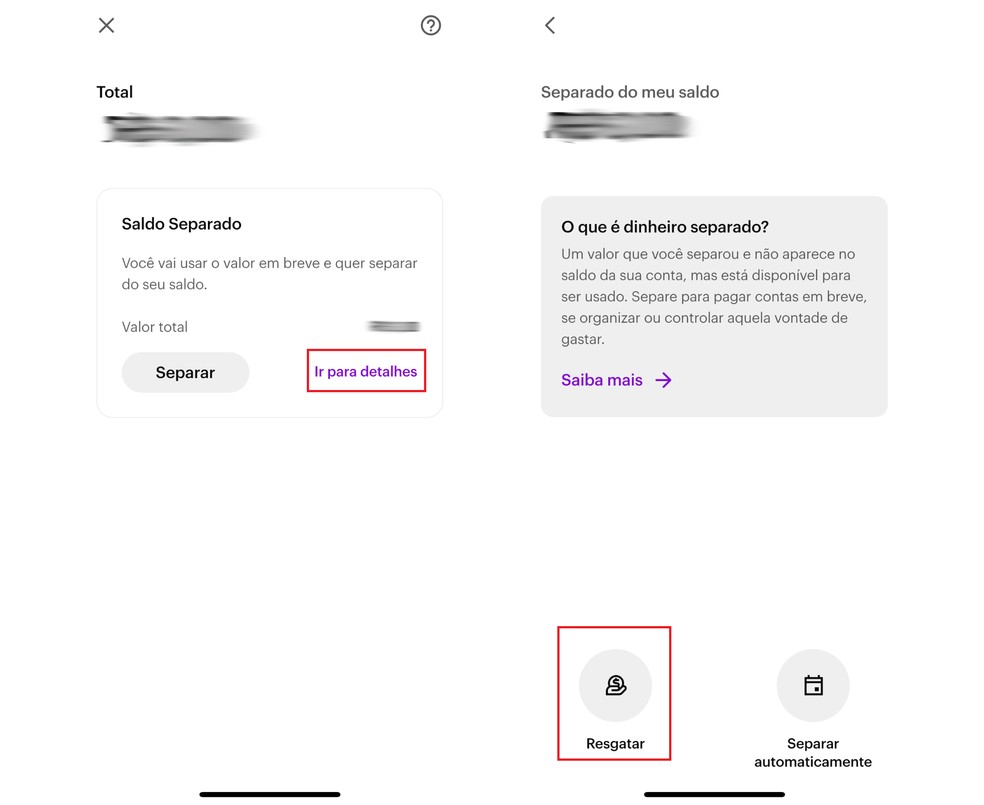Click the arrow beside Saiba mais
Image resolution: width=984 pixels, height=805 pixels.
(x=663, y=380)
